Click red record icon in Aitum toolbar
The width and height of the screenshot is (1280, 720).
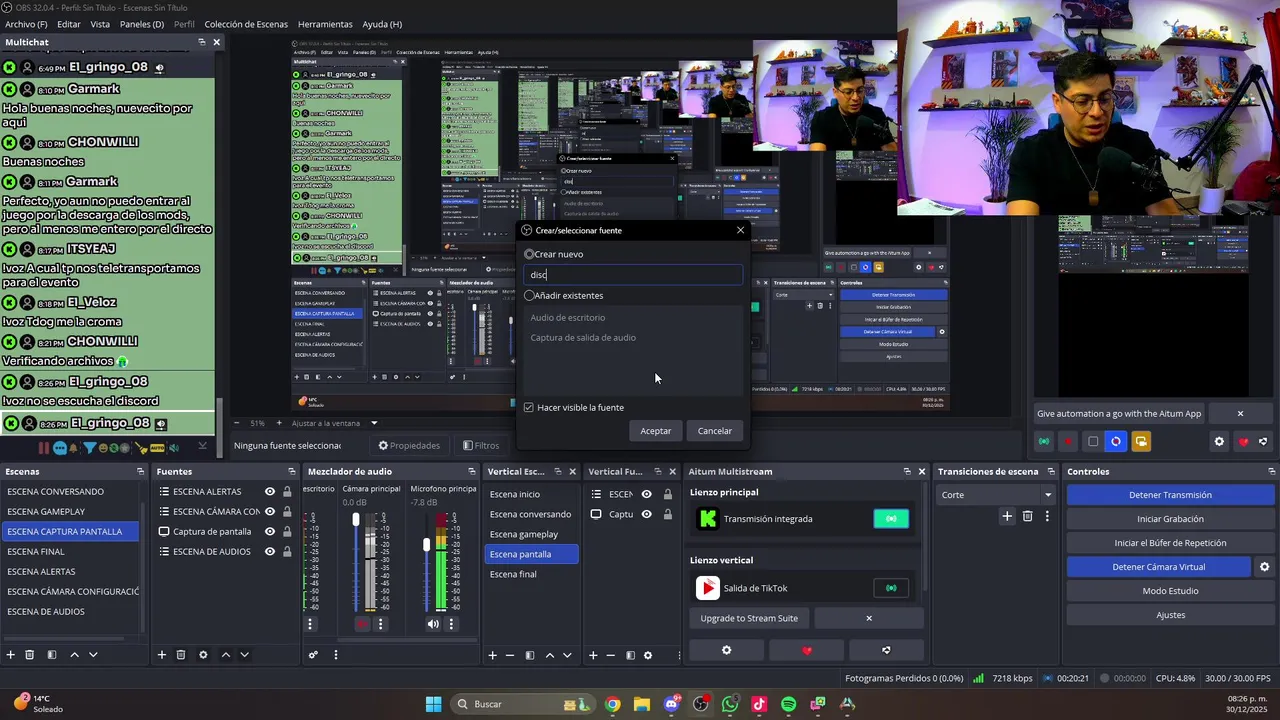click(x=1068, y=441)
